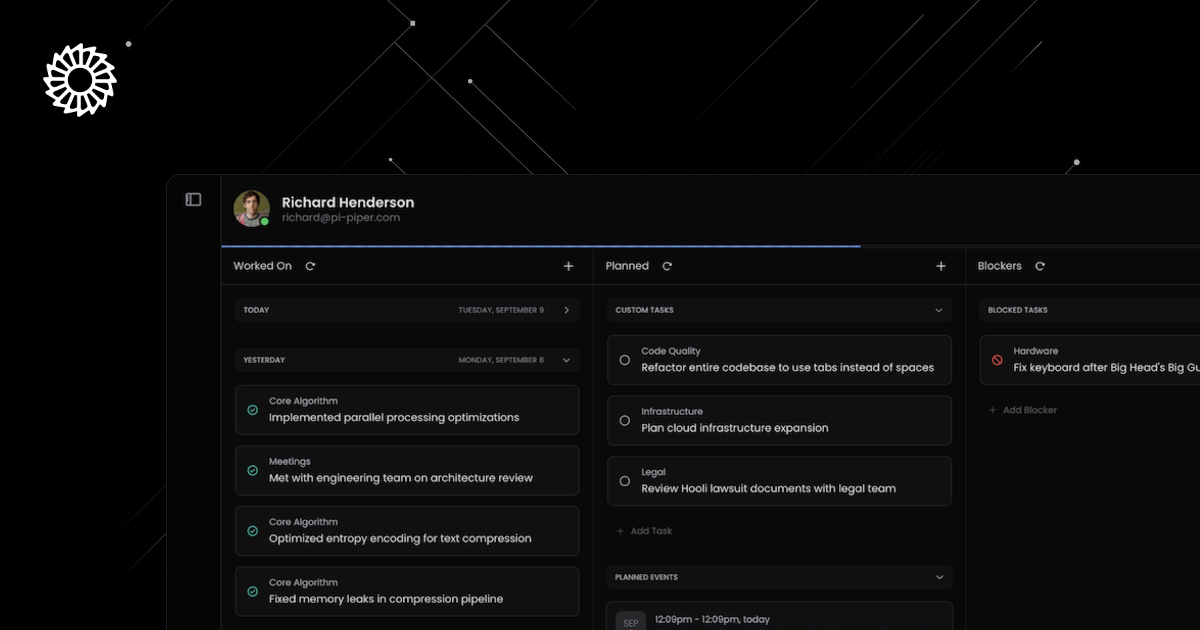Click the blue progress bar under the header
Viewport: 1200px width, 630px height.
pos(540,244)
